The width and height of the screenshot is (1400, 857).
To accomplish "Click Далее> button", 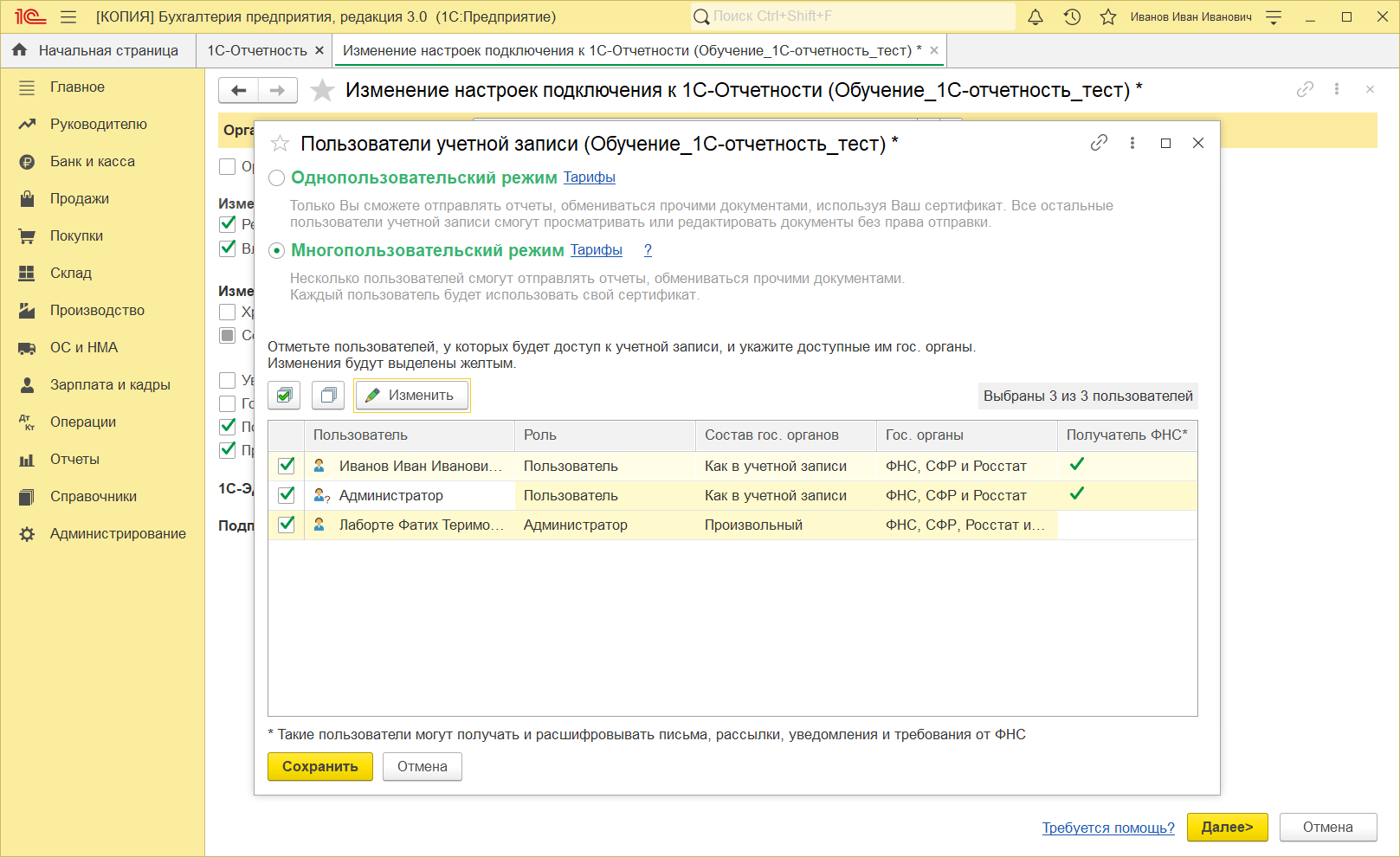I will 1228,828.
